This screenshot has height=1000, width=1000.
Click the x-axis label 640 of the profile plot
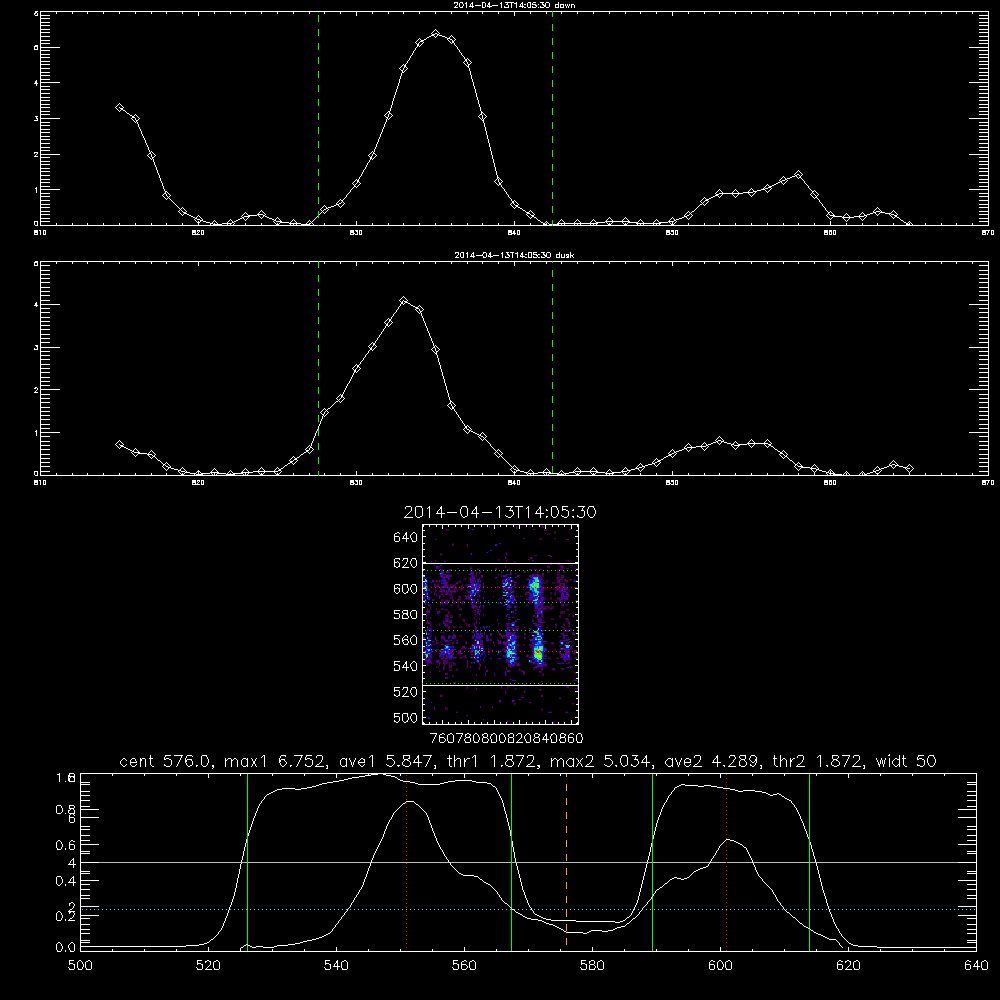[976, 966]
